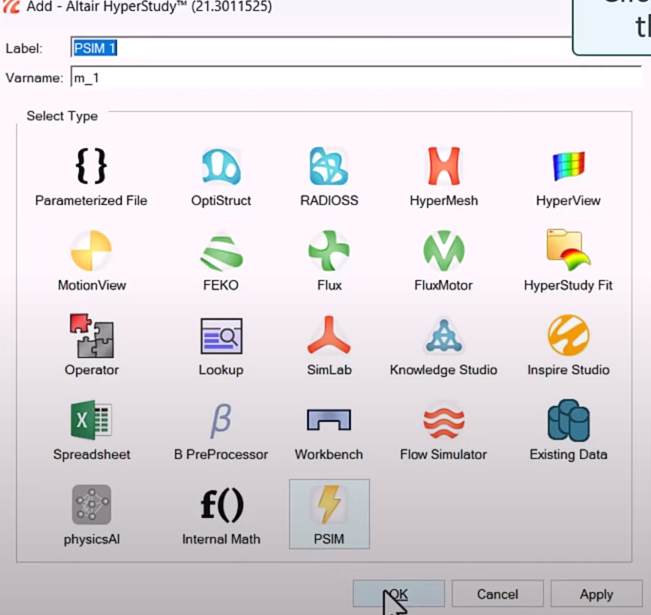Viewport: 651px width, 615px height.
Task: Confirm the dialog with OK
Action: pyautogui.click(x=399, y=594)
